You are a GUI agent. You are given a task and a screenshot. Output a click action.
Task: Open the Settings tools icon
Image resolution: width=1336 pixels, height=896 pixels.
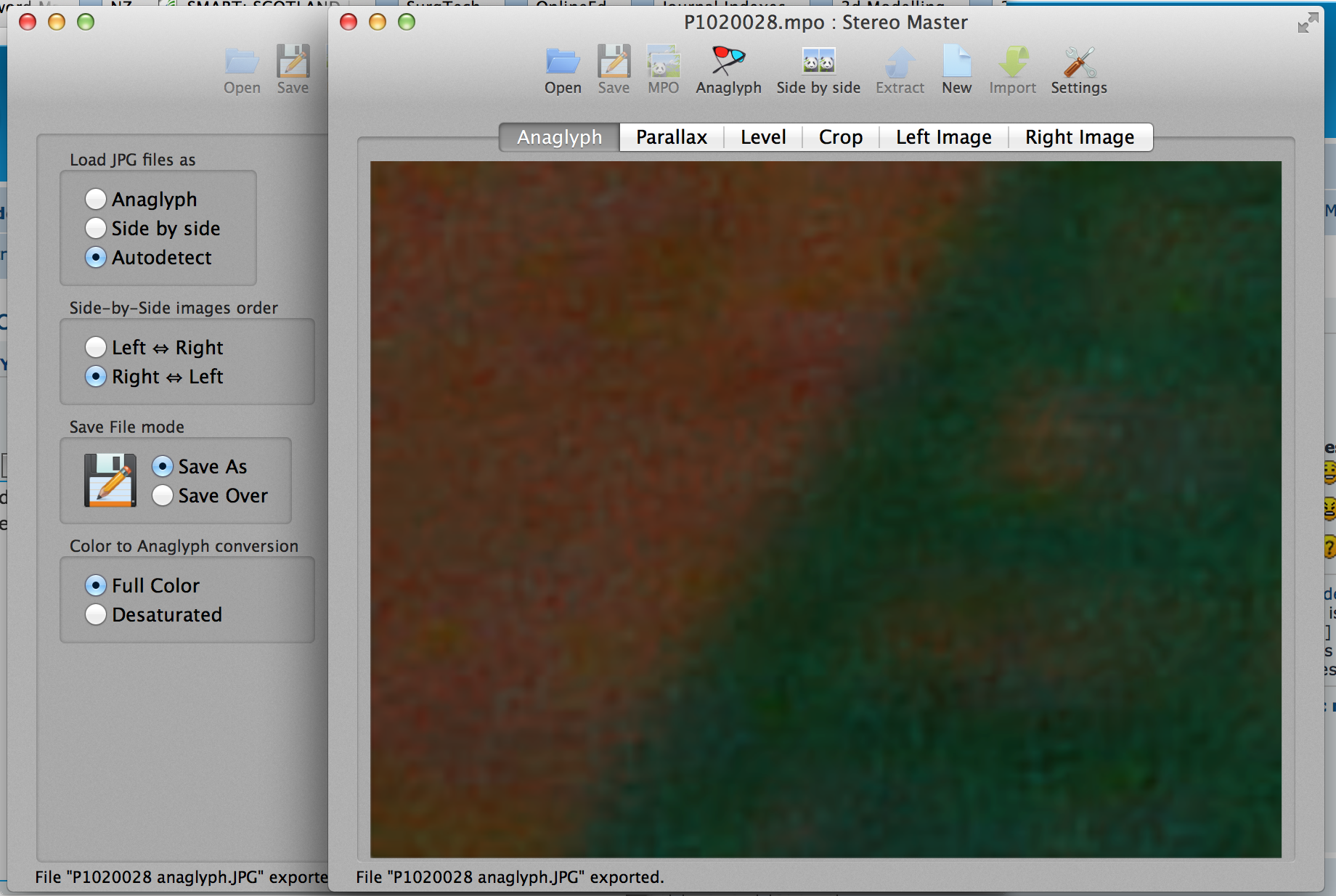(1079, 63)
